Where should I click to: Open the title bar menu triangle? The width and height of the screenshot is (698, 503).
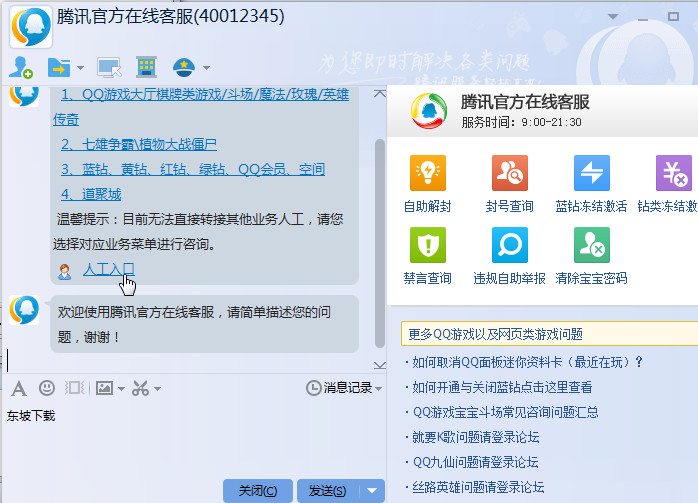(613, 16)
